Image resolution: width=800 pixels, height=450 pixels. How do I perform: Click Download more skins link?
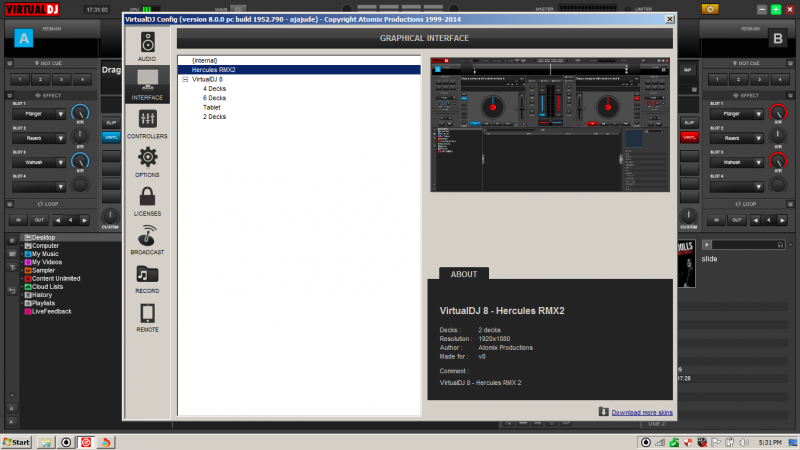coord(642,412)
